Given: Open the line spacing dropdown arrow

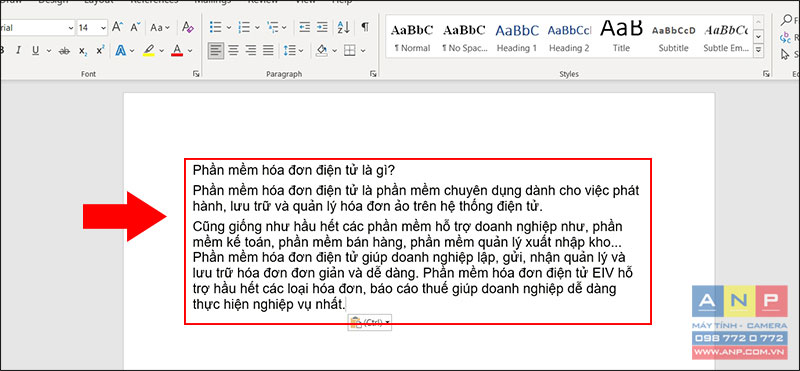Looking at the screenshot, I should click(301, 51).
